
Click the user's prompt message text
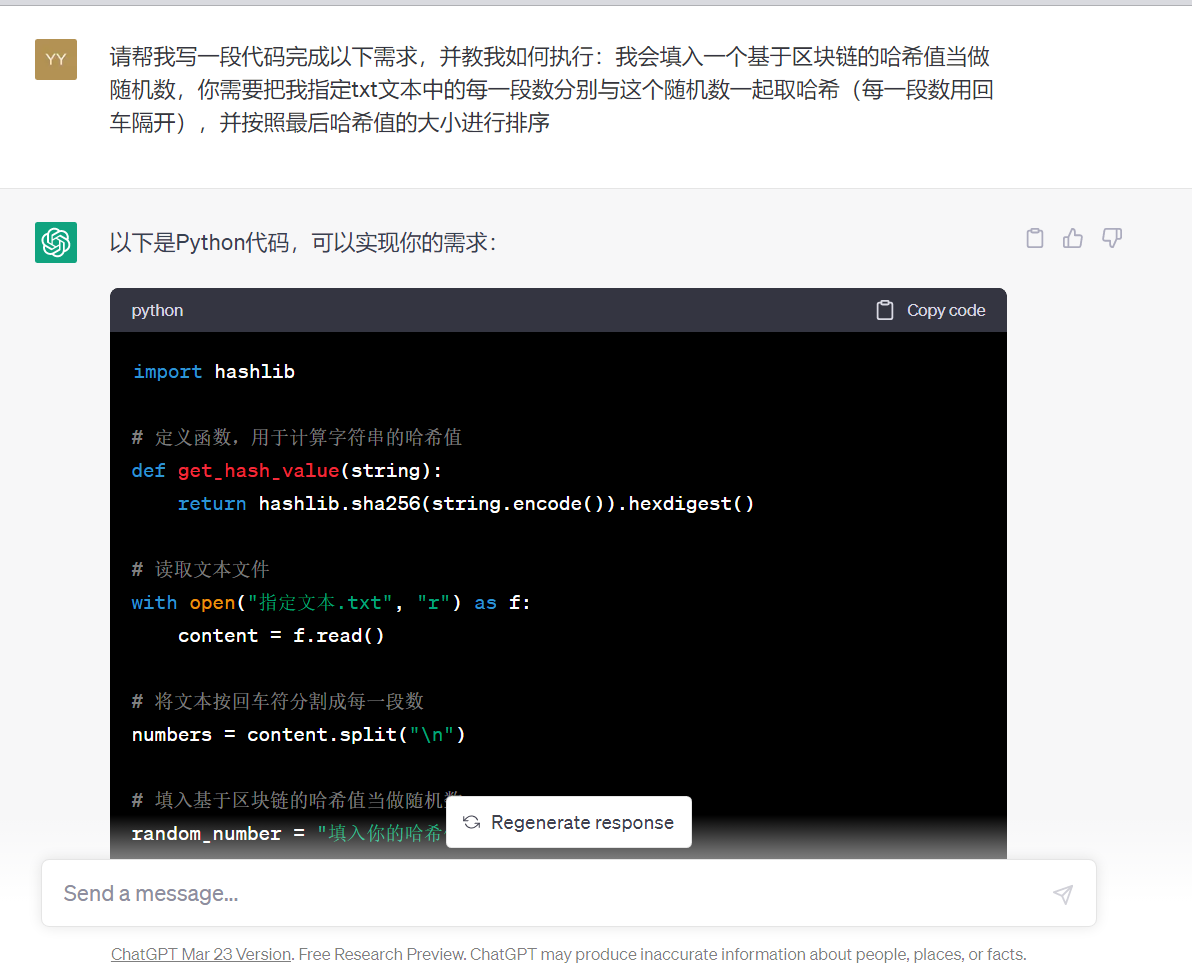(550, 90)
